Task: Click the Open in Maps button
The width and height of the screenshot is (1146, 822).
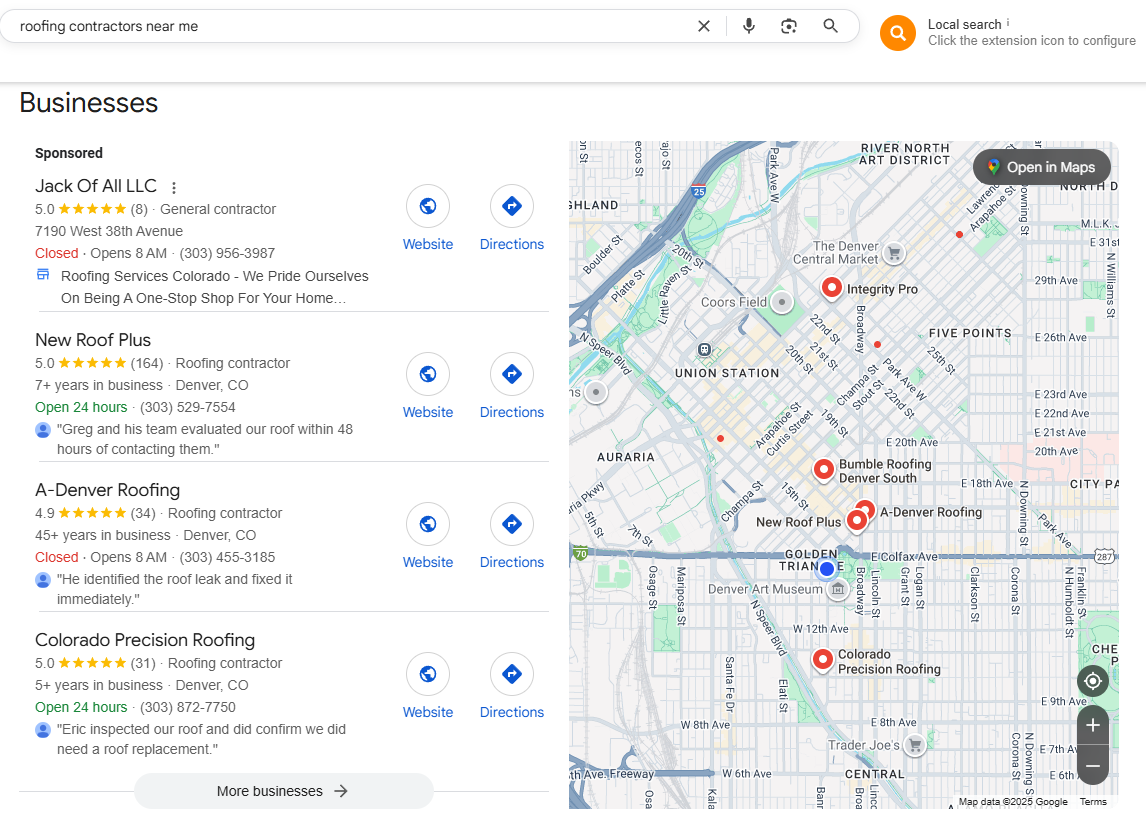Action: (1041, 167)
